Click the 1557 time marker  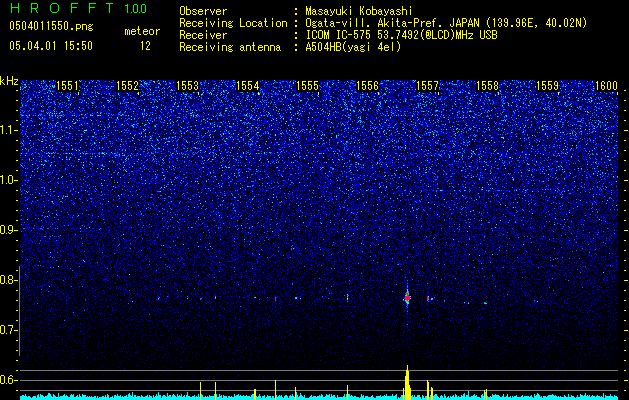tap(428, 85)
